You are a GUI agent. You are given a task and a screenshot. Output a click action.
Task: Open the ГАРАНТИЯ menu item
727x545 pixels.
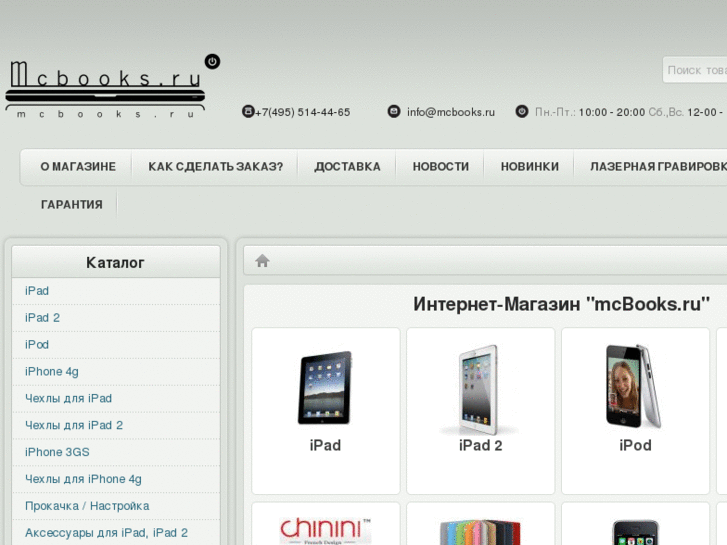coord(72,205)
